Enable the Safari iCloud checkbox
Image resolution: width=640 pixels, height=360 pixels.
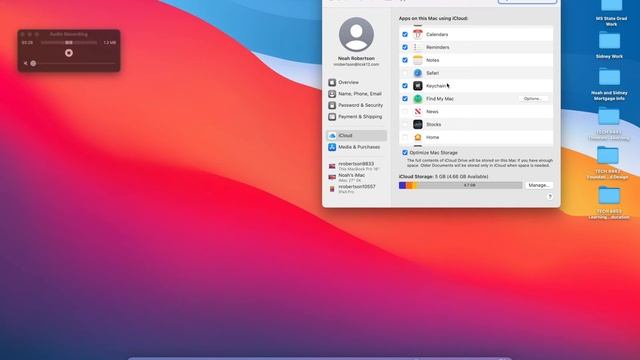405,73
